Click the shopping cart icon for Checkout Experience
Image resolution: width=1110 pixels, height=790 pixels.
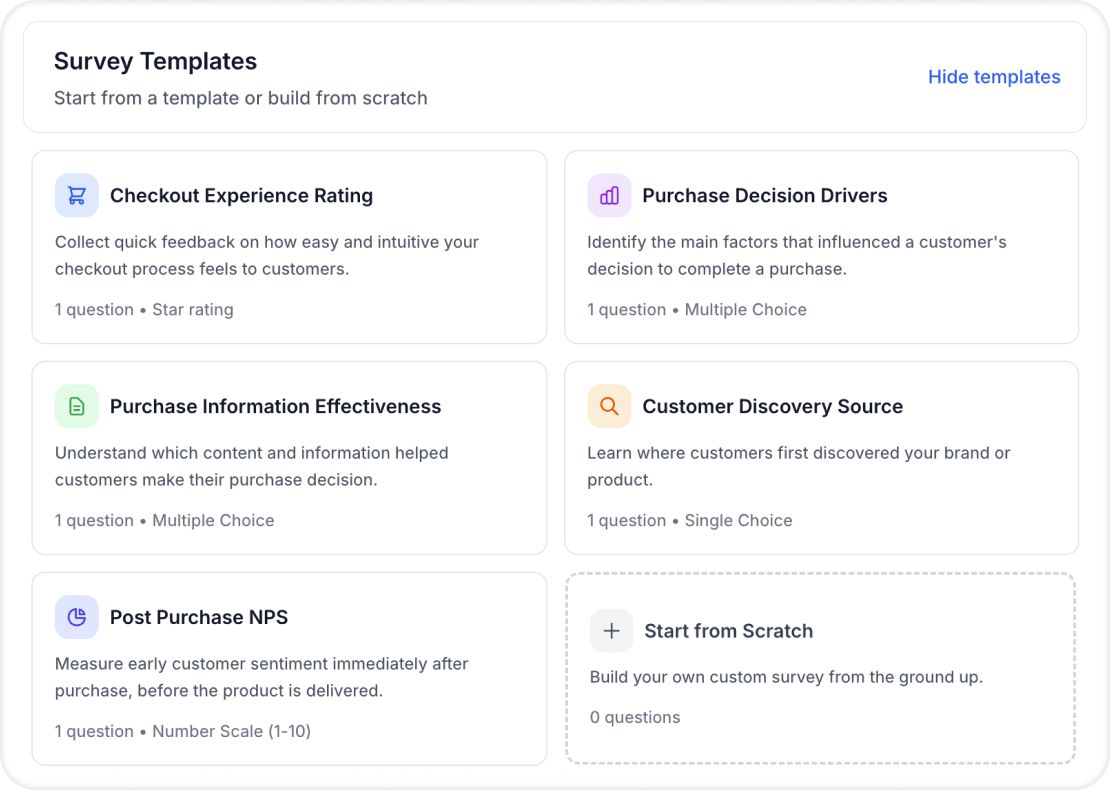tap(77, 196)
